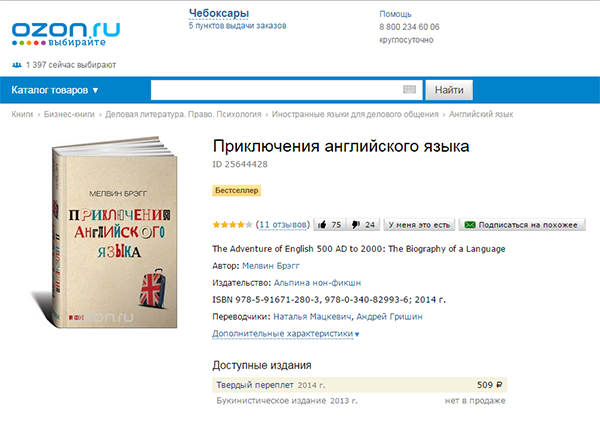The width and height of the screenshot is (600, 438).
Task: Click the people icon beside 1 397
Action: [x=16, y=65]
